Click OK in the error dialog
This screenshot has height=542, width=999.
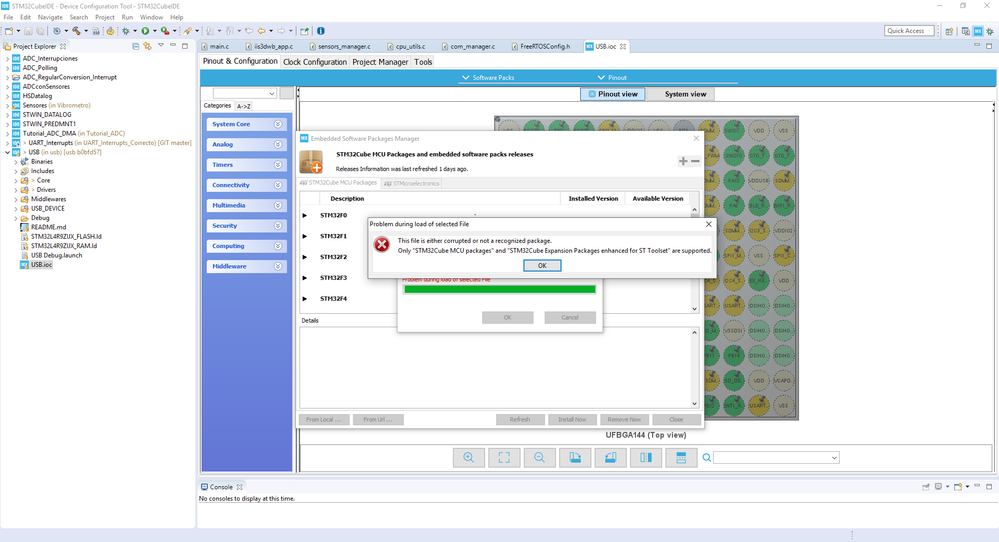pos(542,266)
